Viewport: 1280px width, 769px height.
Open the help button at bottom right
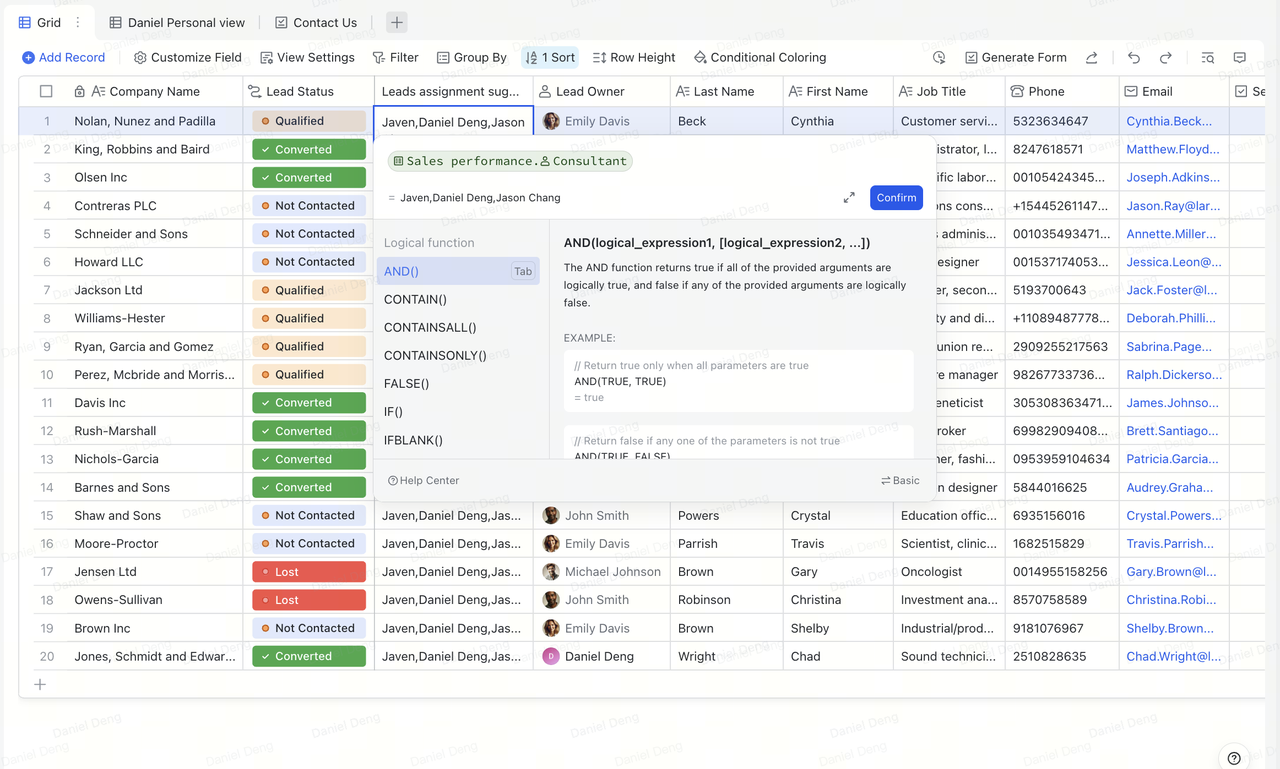click(1234, 758)
